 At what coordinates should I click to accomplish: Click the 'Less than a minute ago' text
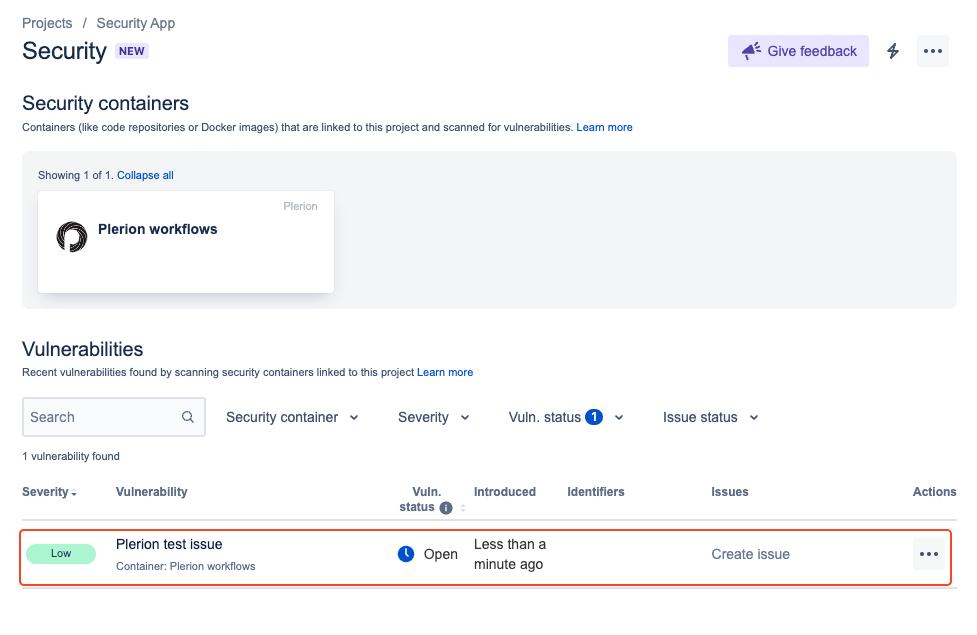[x=510, y=554]
